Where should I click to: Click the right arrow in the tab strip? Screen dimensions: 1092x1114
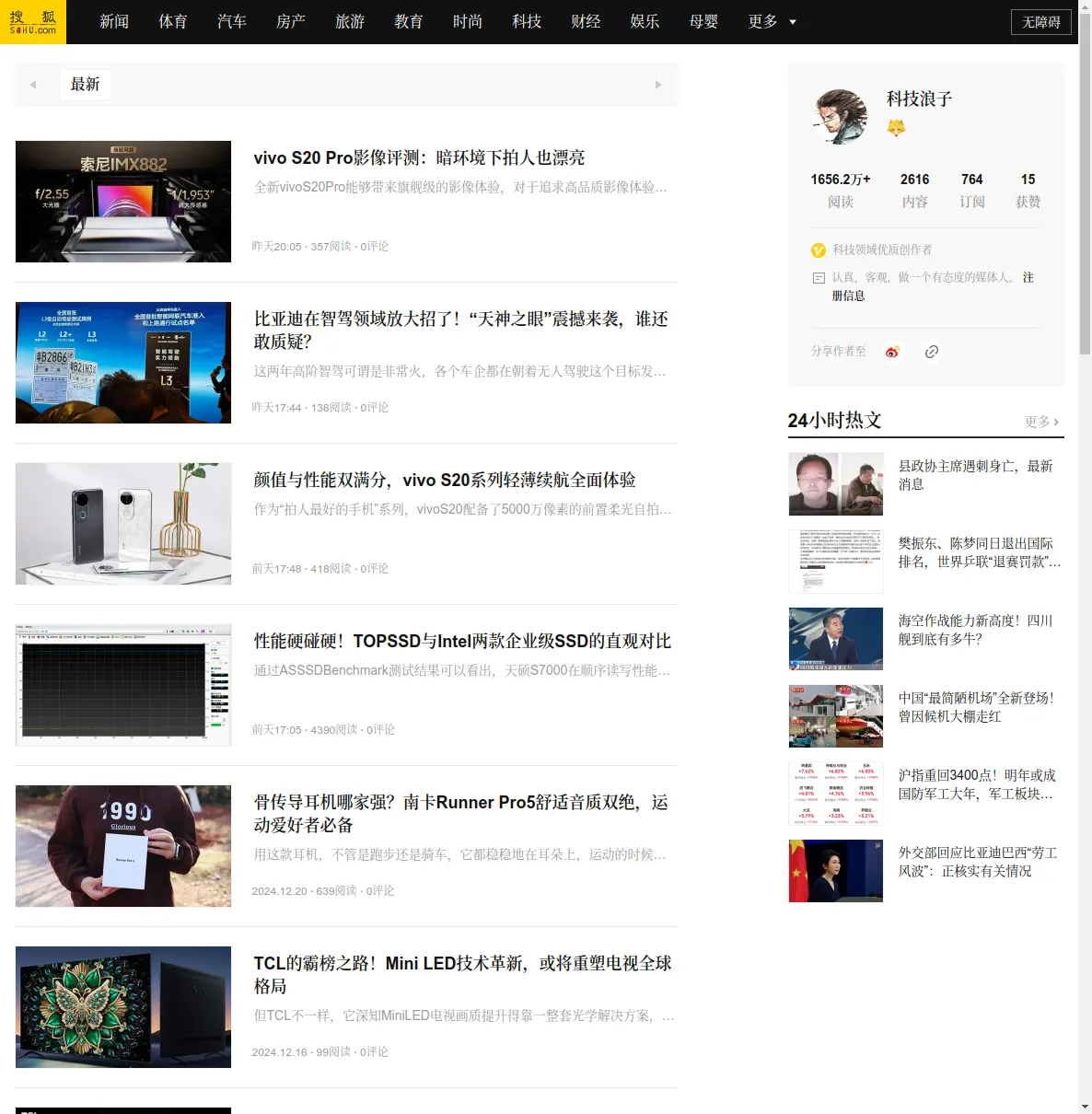(658, 85)
